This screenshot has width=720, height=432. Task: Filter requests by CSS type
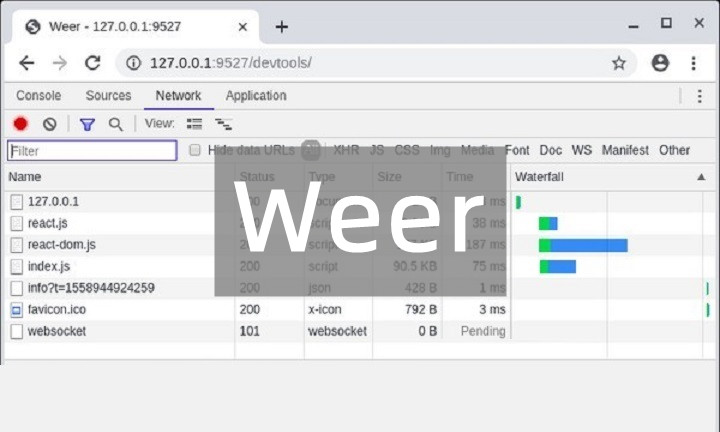[407, 150]
